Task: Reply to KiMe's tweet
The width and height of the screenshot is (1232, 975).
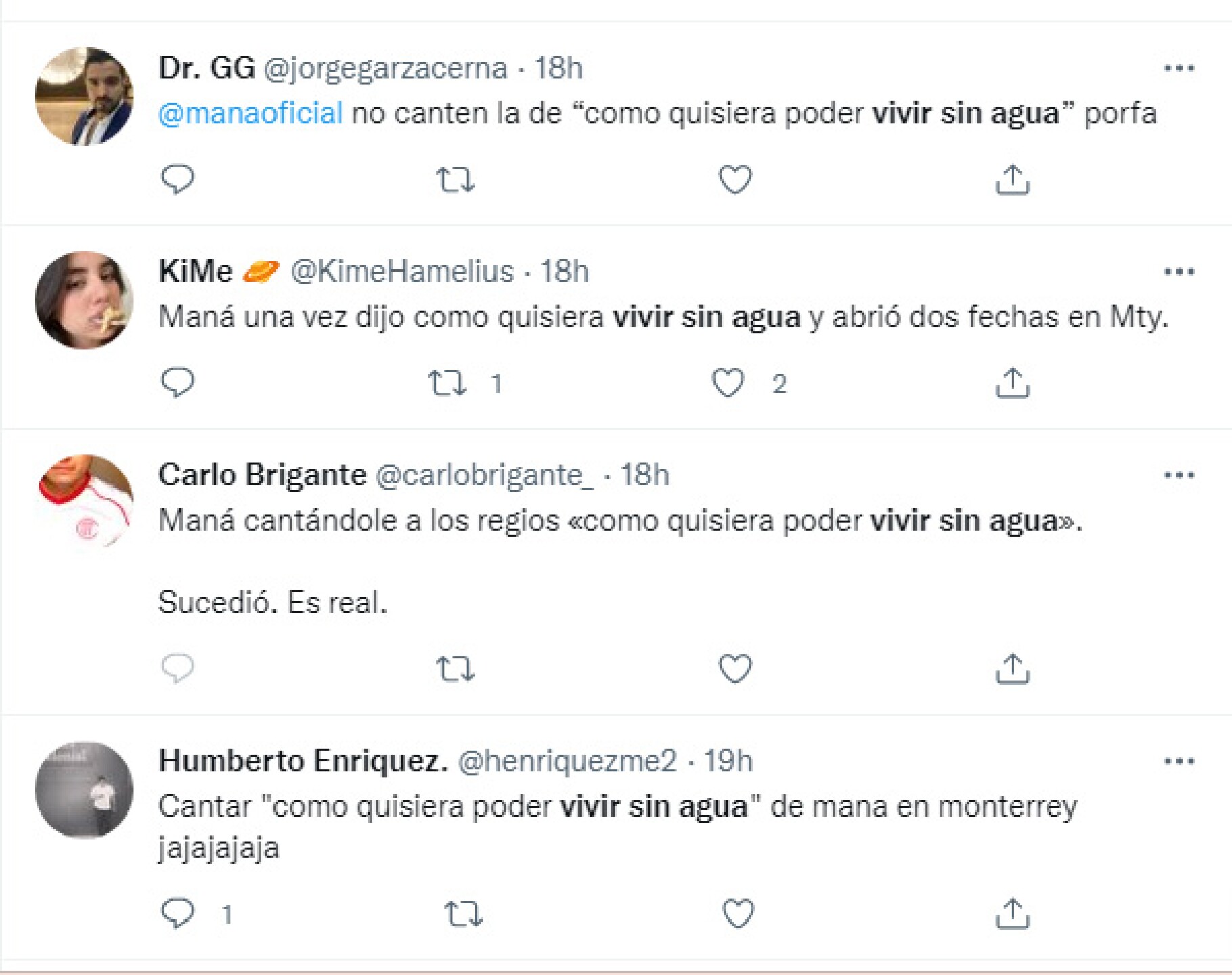Action: [178, 383]
